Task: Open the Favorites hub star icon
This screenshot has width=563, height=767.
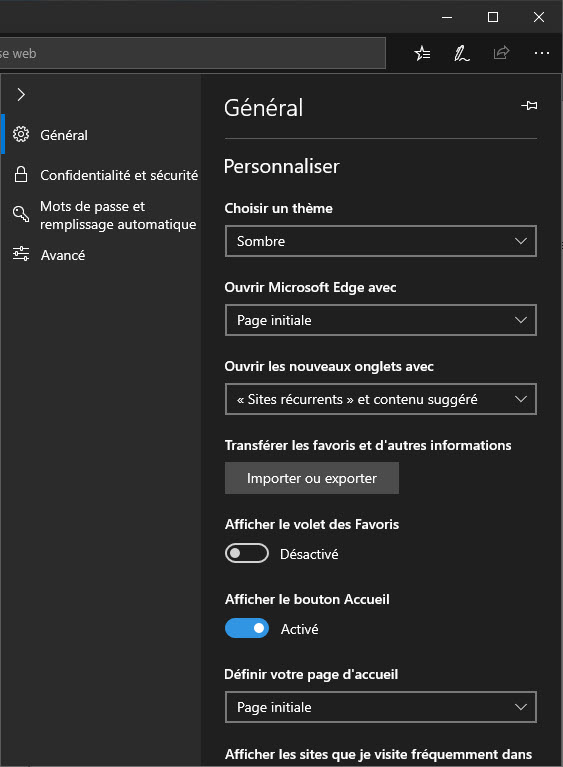Action: (x=422, y=53)
